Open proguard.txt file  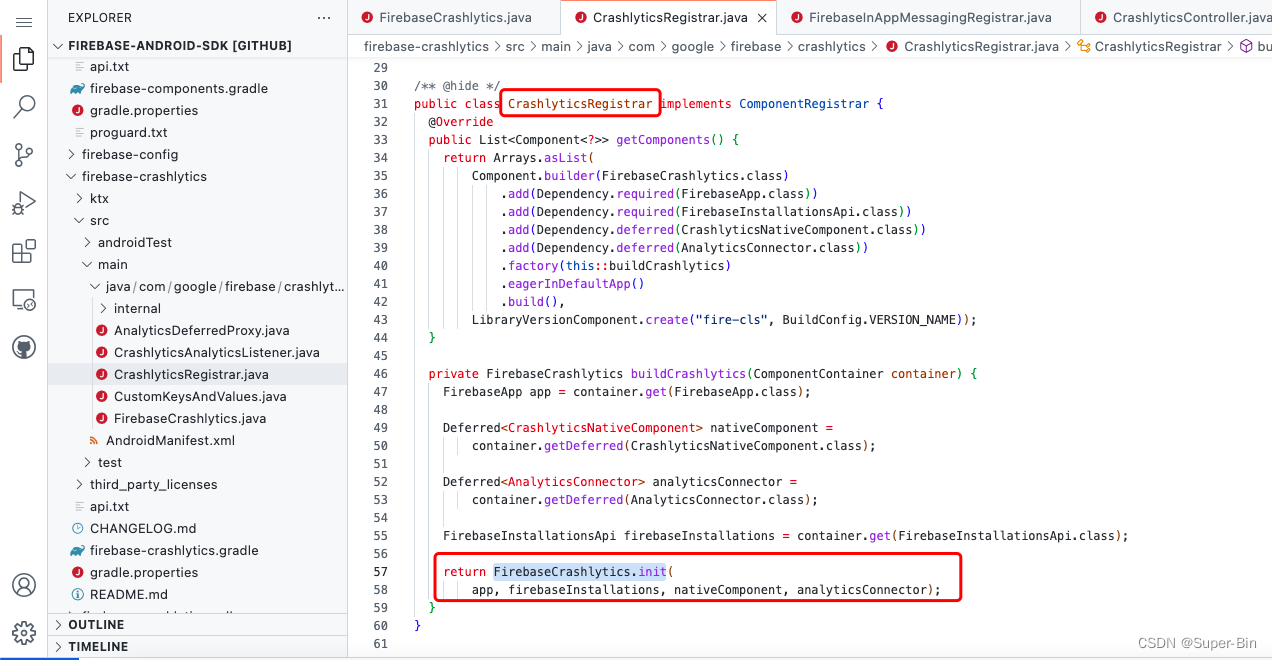pos(198,132)
